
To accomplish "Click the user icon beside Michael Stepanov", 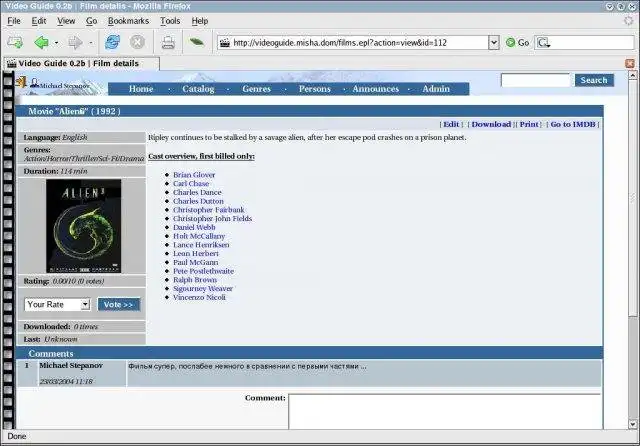I will click(34, 83).
